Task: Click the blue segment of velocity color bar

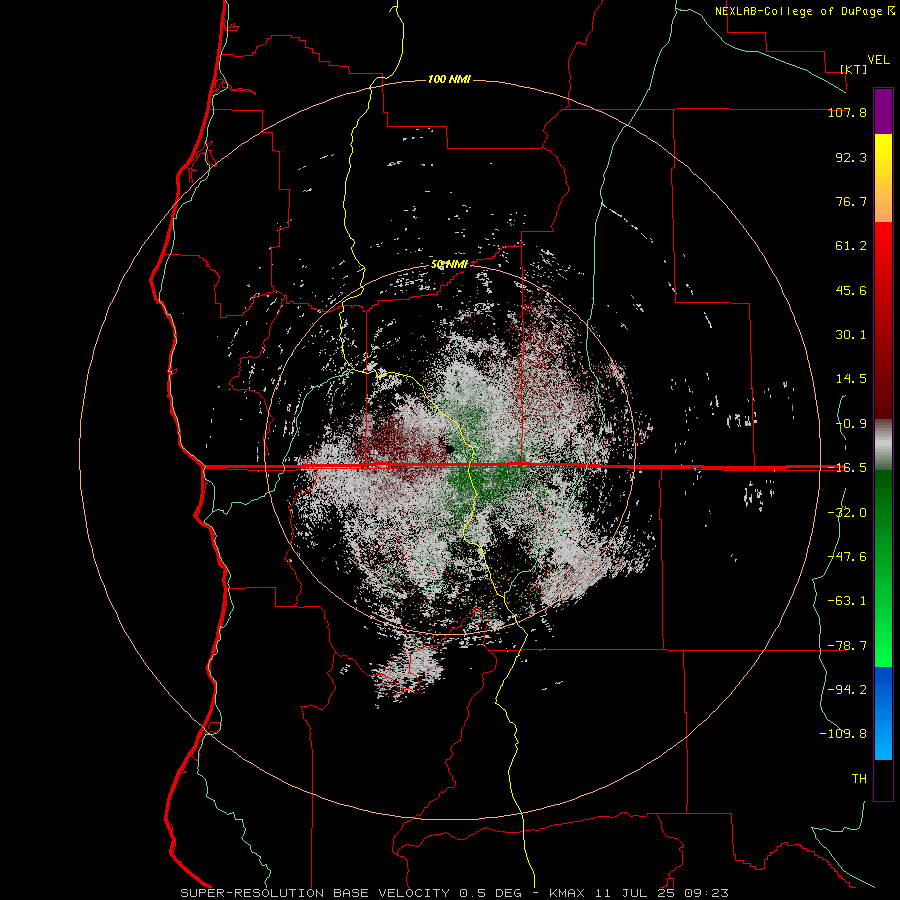Action: click(883, 713)
